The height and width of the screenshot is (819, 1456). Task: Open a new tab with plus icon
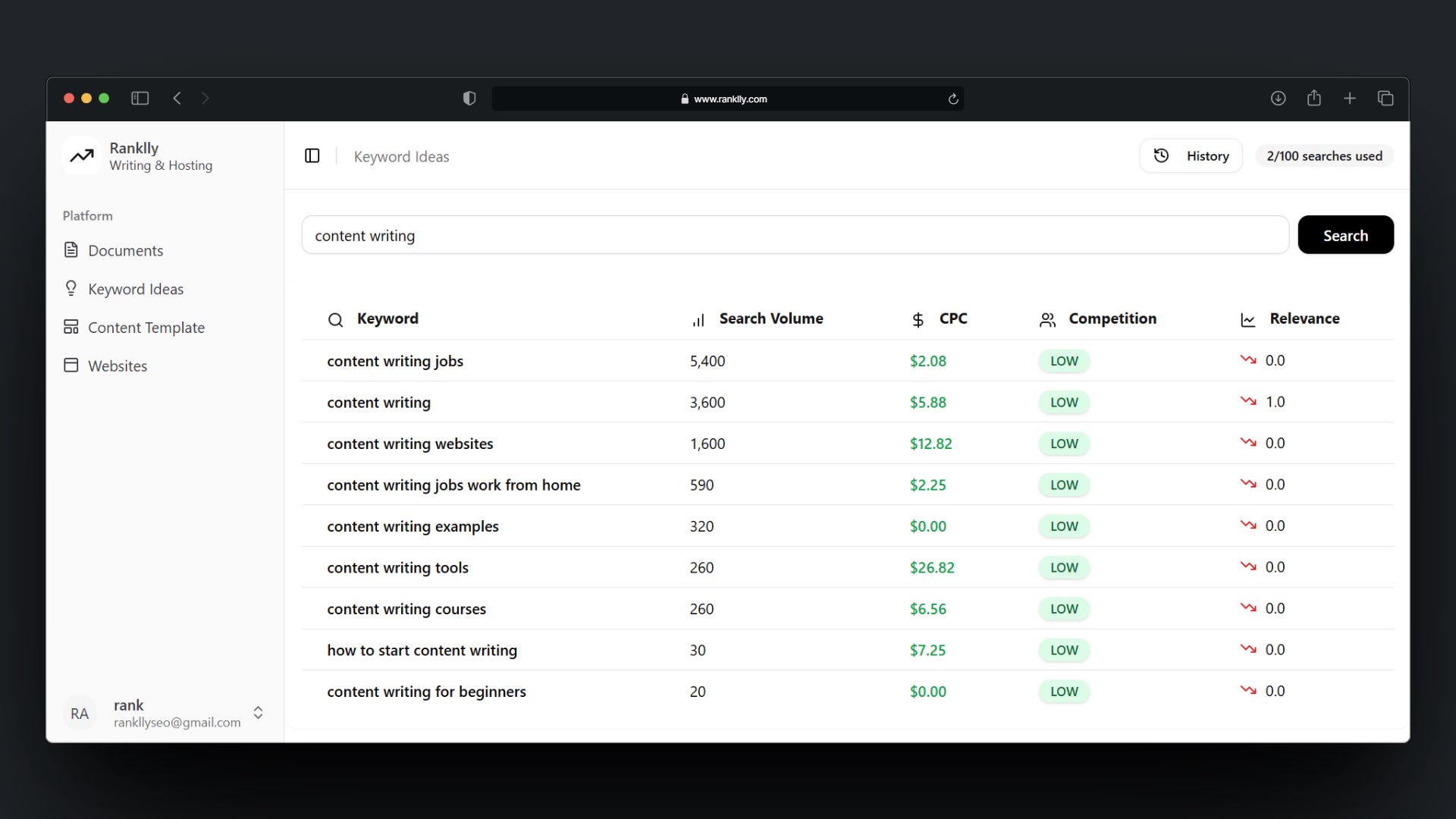(x=1350, y=99)
